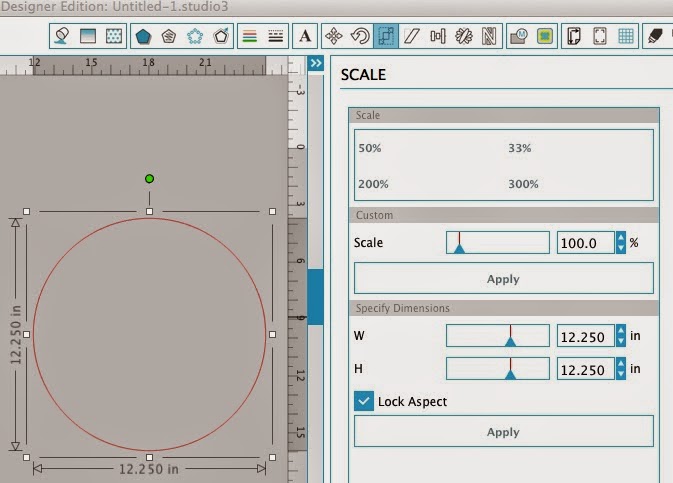Open the Cut Settings blade icon

tap(655, 36)
